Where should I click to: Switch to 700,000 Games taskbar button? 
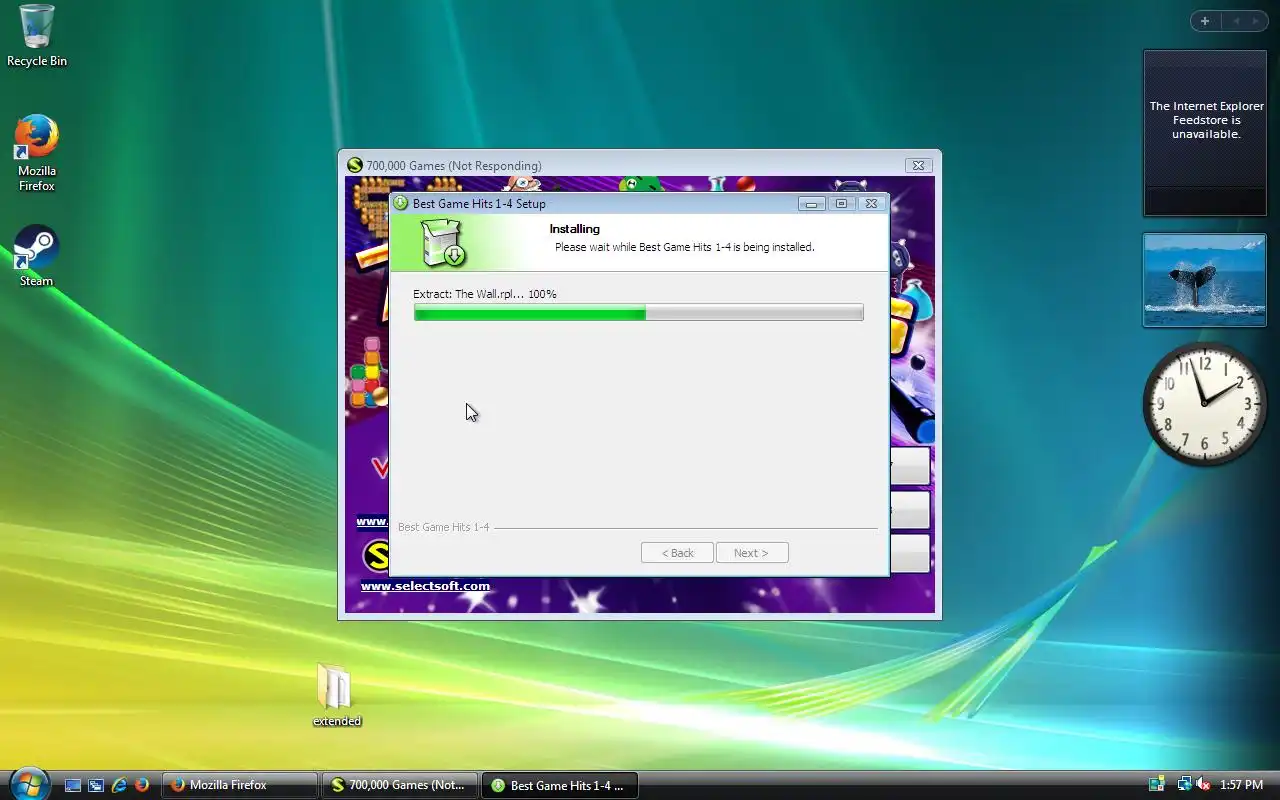pos(400,785)
